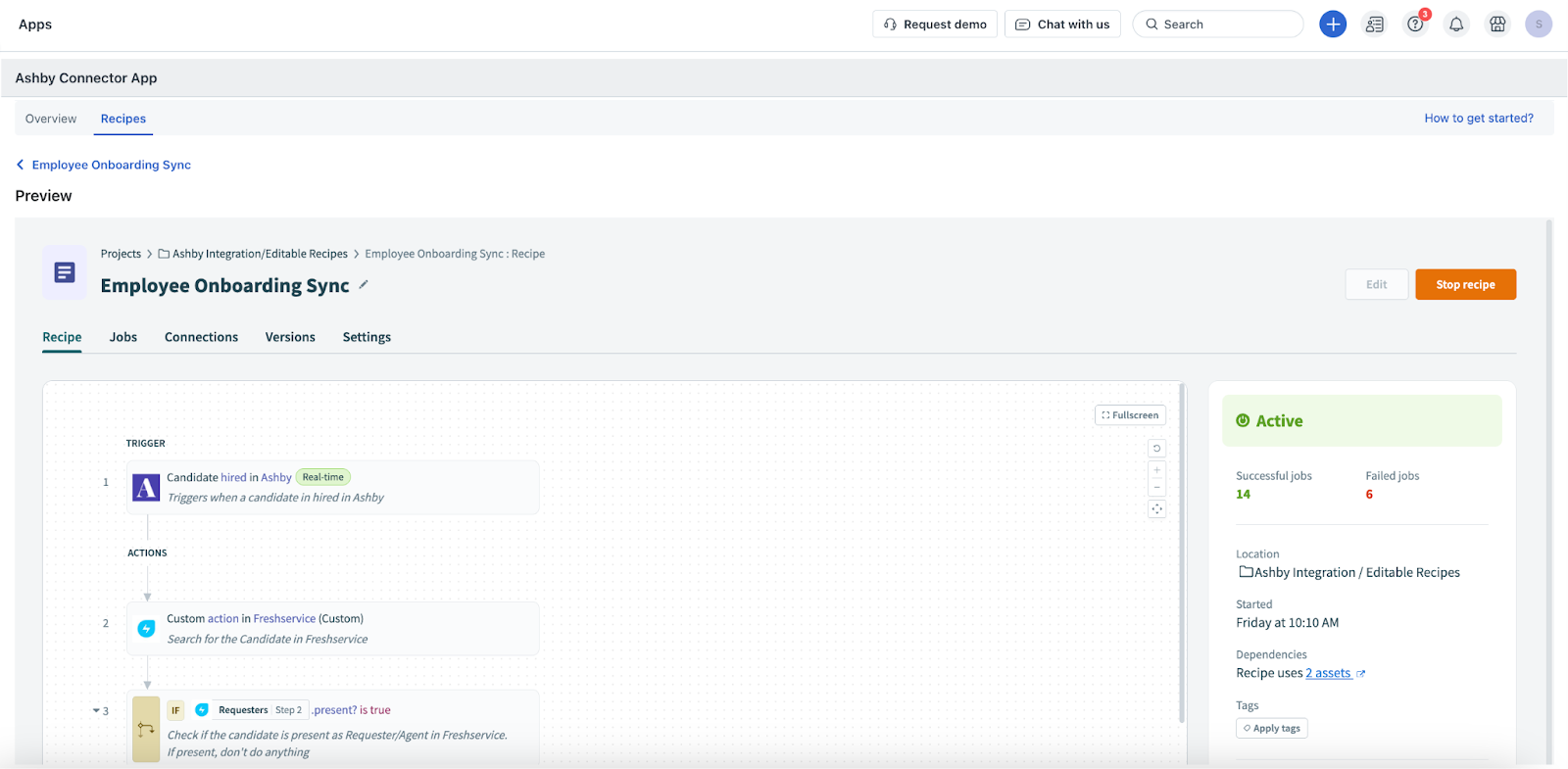Click the Ashby app icon in trigger step
1568x769 pixels.
pos(146,487)
